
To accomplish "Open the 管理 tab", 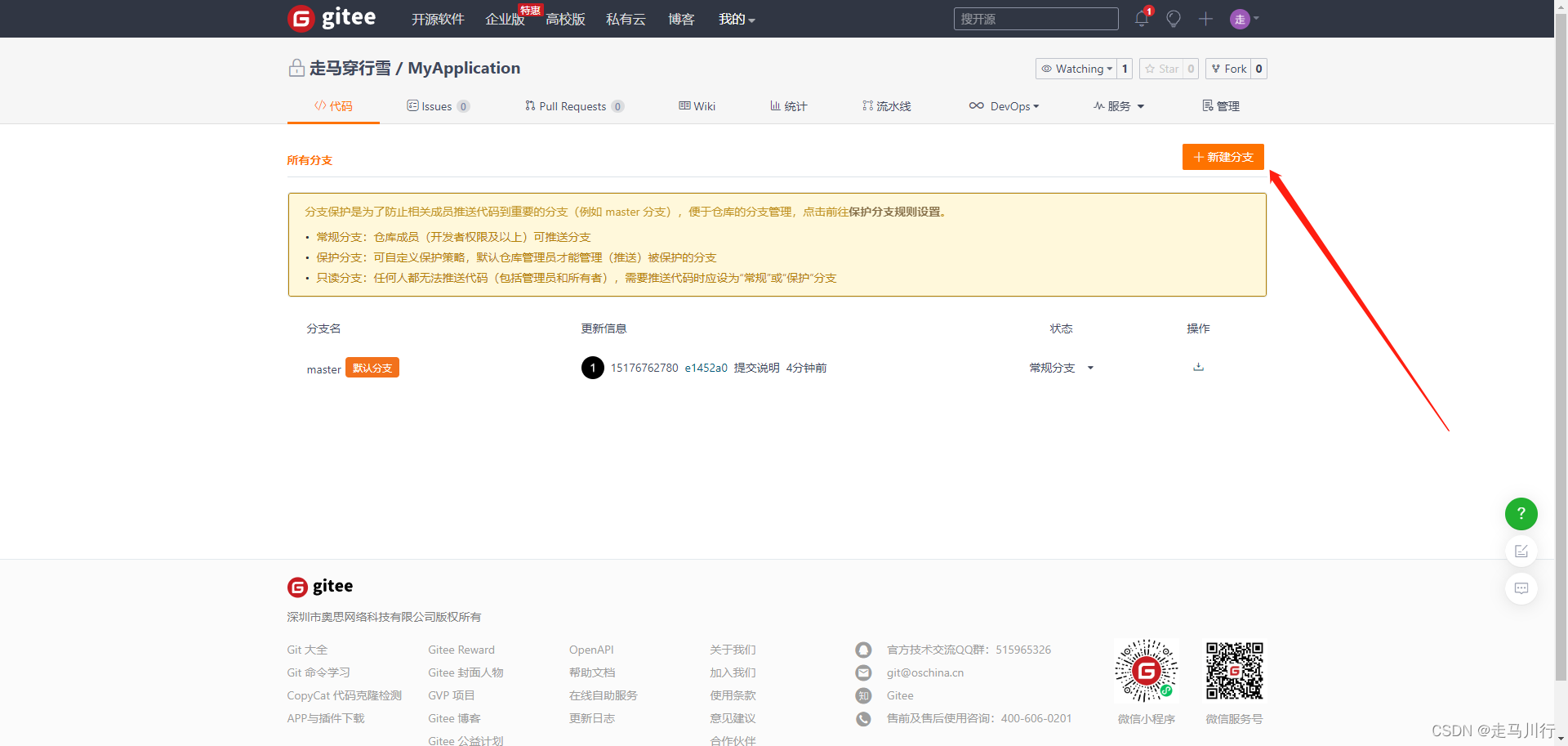I will [1221, 106].
